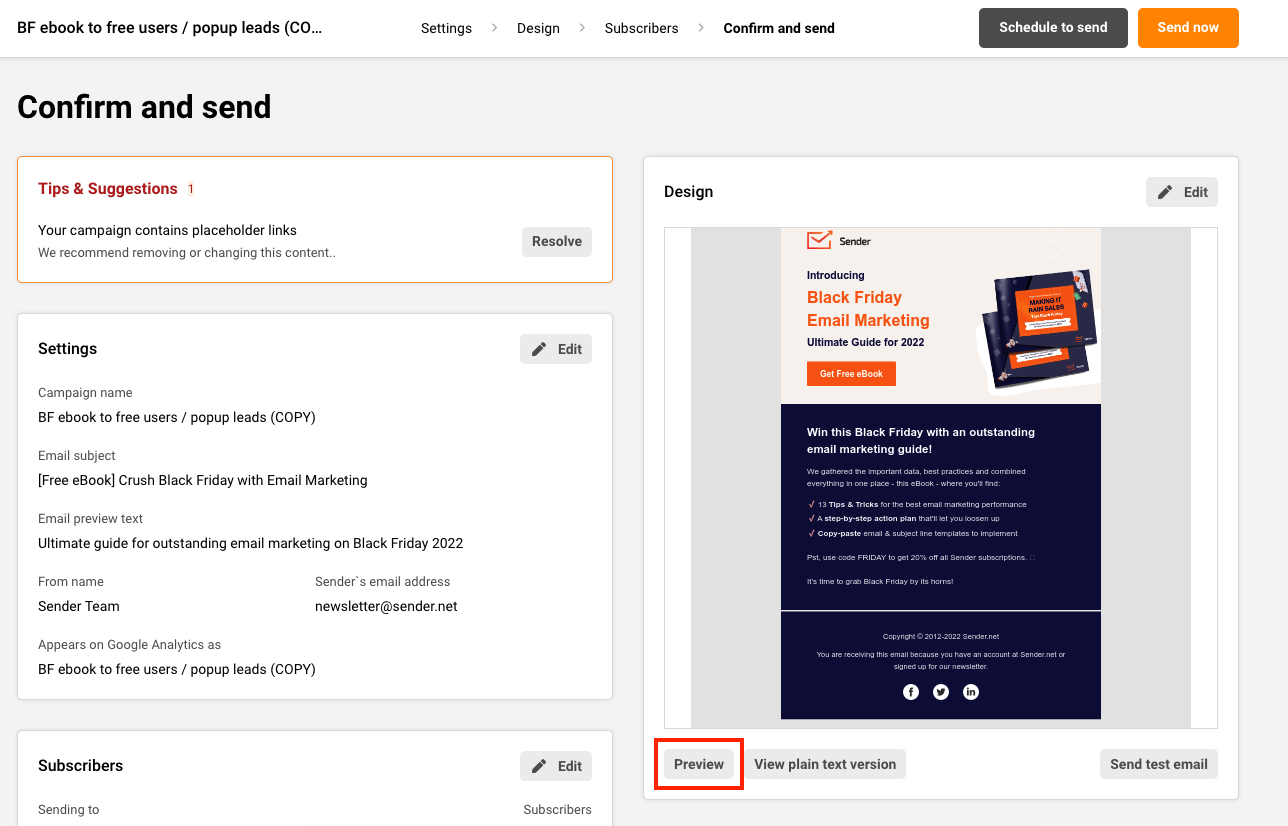Click the LinkedIn icon in email footer
The height and width of the screenshot is (826, 1288).
click(x=970, y=692)
